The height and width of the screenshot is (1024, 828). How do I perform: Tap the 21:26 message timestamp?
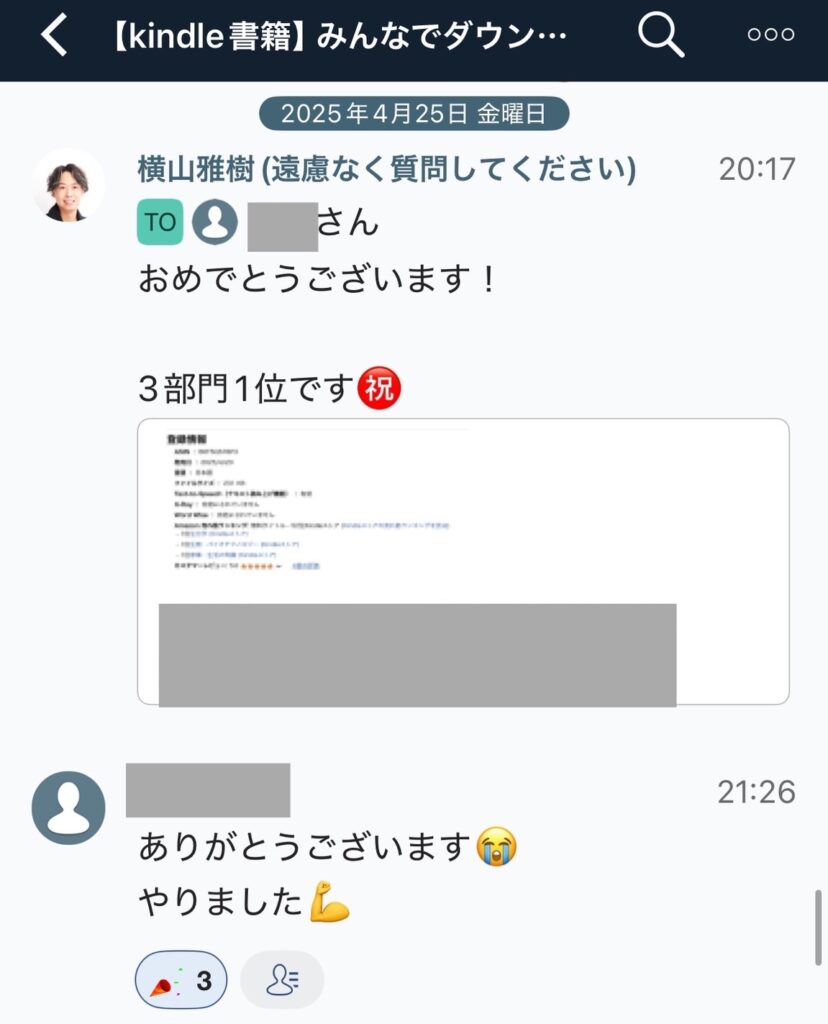[757, 792]
